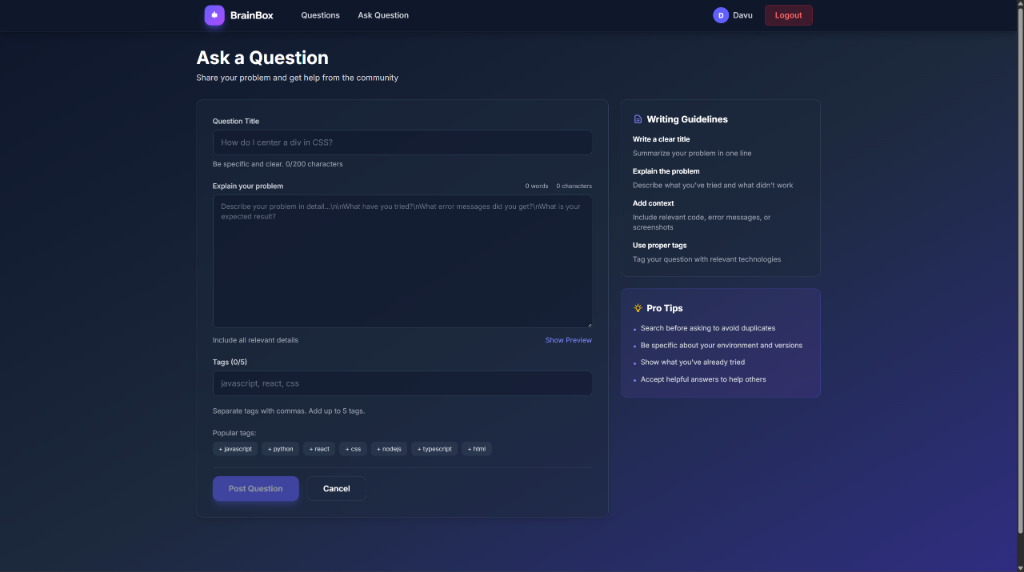Image resolution: width=1024 pixels, height=572 pixels.
Task: Add the typescript popular tag
Action: [x=434, y=449]
